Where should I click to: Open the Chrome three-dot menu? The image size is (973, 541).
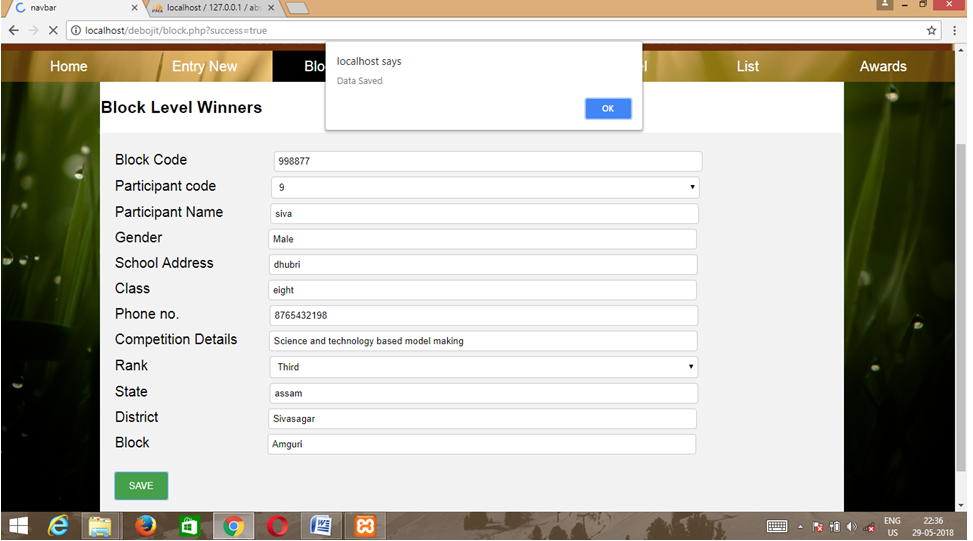point(954,30)
